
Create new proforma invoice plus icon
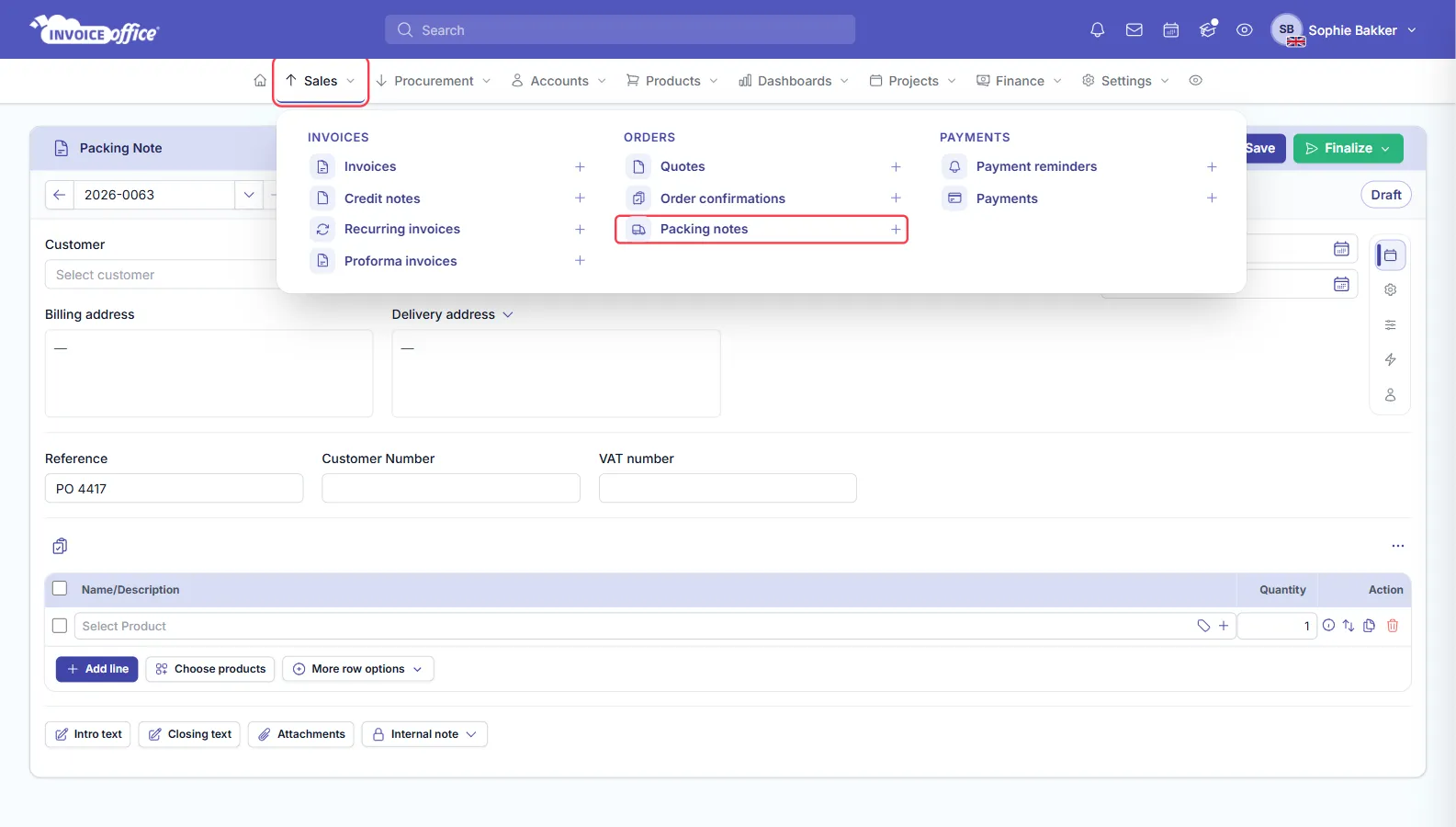pyautogui.click(x=580, y=261)
